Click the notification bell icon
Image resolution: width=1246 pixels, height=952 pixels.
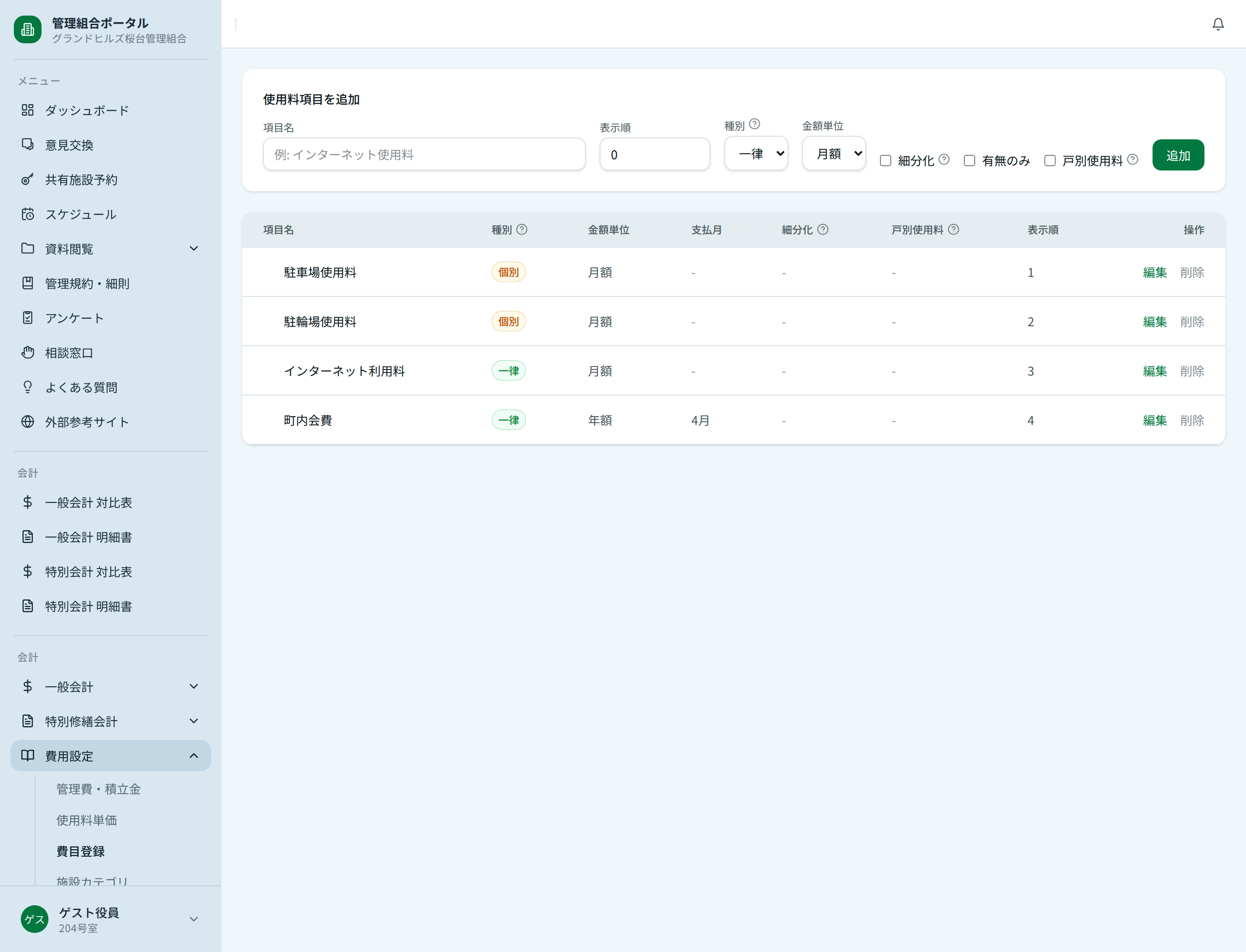[x=1218, y=24]
